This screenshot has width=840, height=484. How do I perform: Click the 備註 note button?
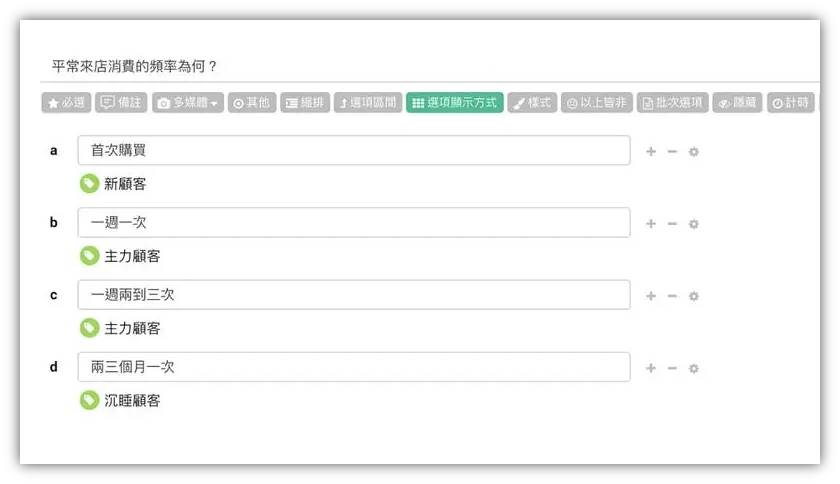pos(122,102)
